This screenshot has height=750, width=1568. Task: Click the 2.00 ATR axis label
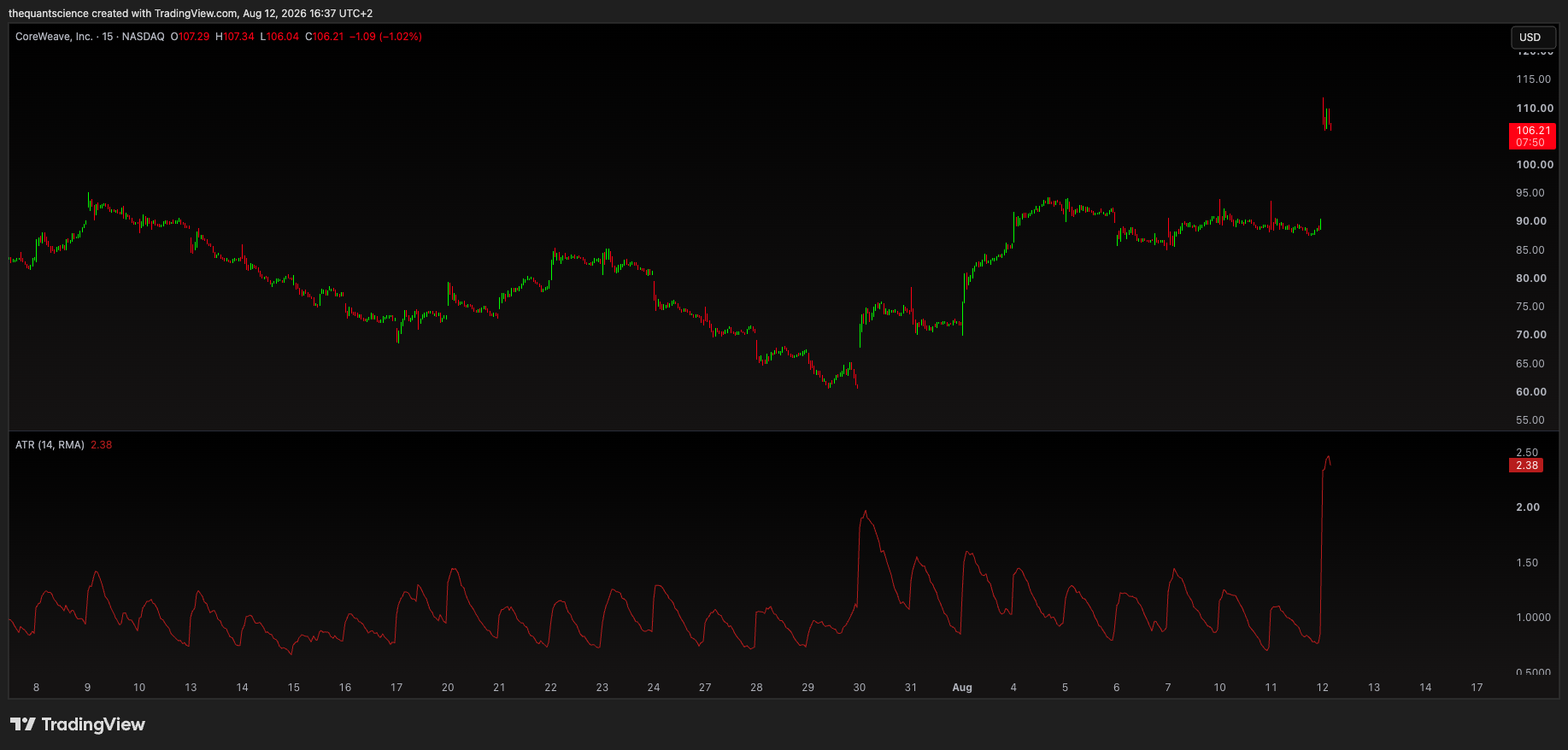pyautogui.click(x=1528, y=507)
